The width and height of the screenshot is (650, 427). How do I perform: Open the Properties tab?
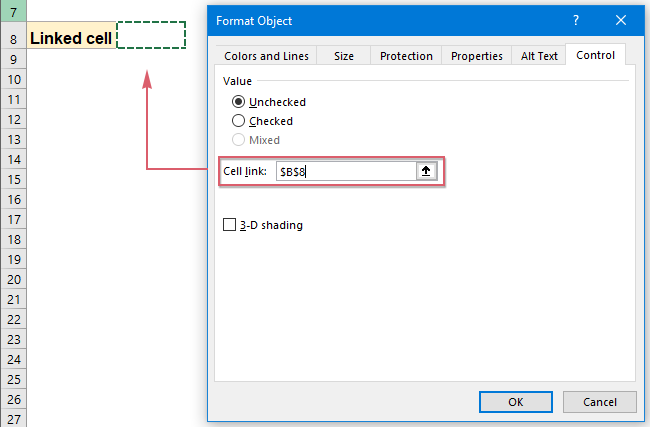[476, 56]
